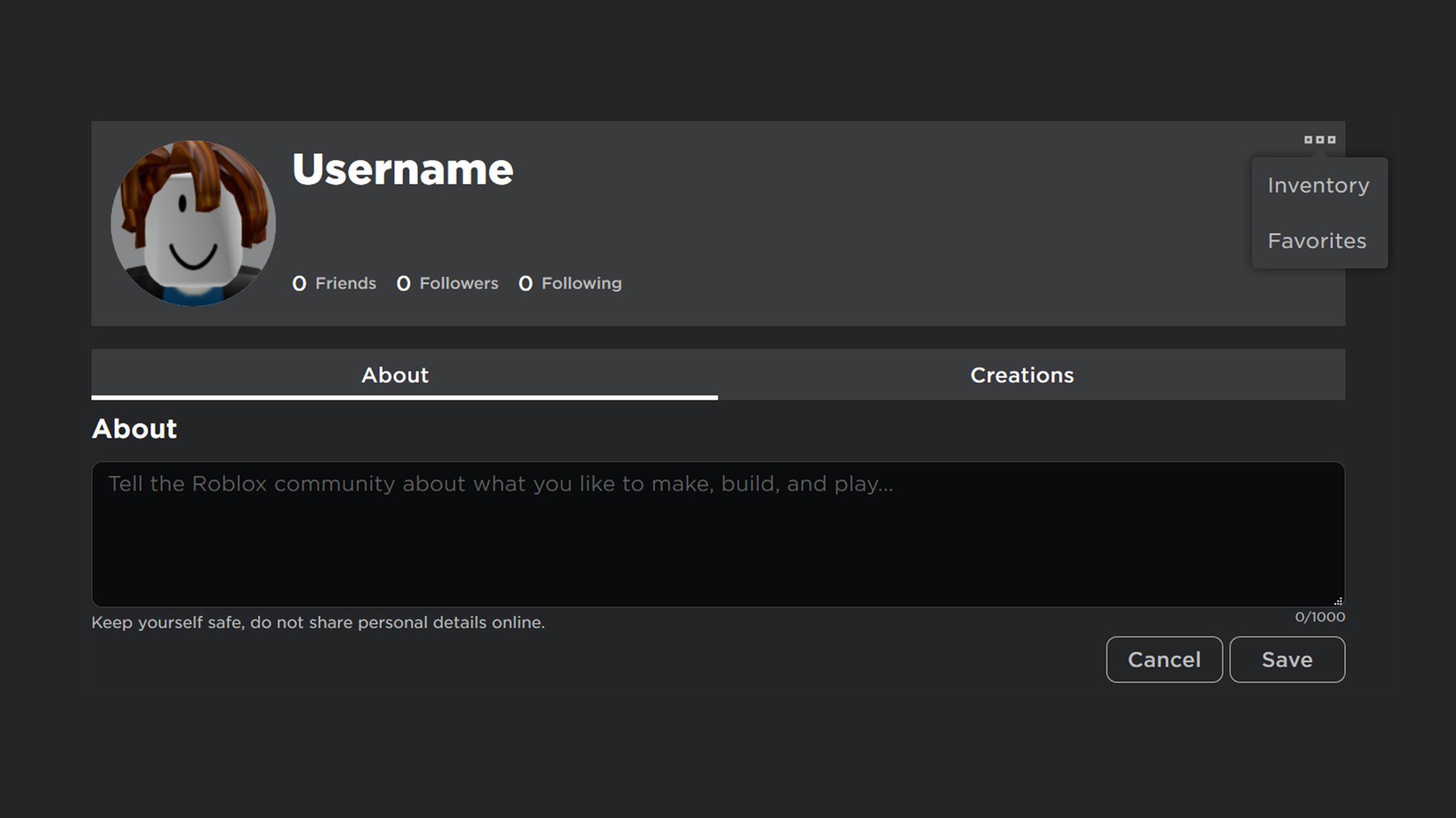1456x818 pixels.
Task: Choose Favorites in the popup menu
Action: (x=1317, y=241)
